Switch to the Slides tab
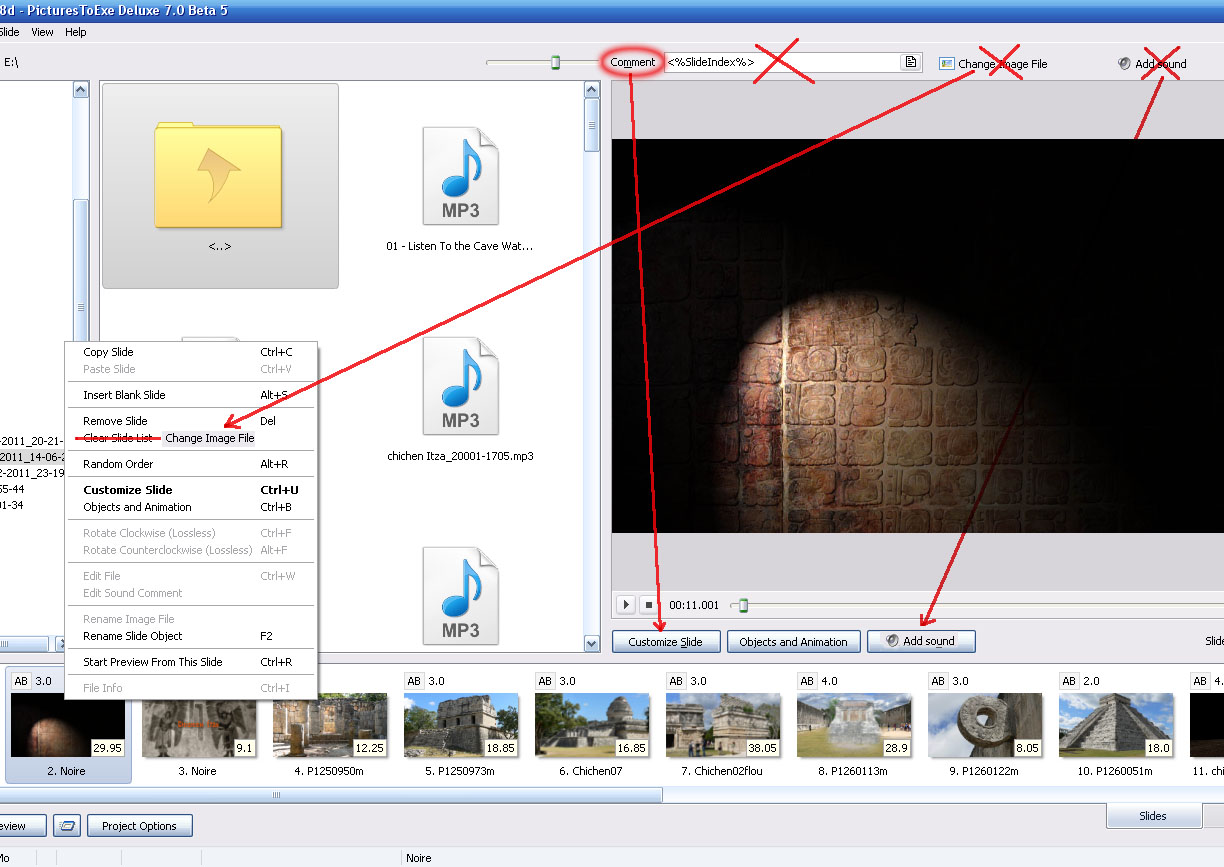This screenshot has height=867, width=1224. [x=1152, y=816]
